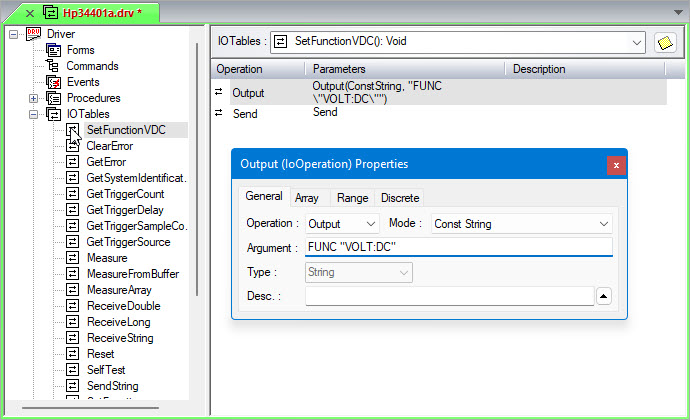This screenshot has width=690, height=420.
Task: Click the Driver root node icon
Action: coord(33,34)
